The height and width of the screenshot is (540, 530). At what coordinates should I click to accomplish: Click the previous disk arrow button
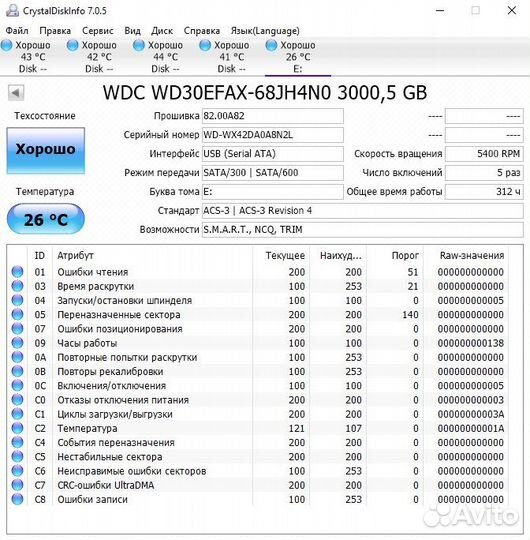click(x=16, y=93)
